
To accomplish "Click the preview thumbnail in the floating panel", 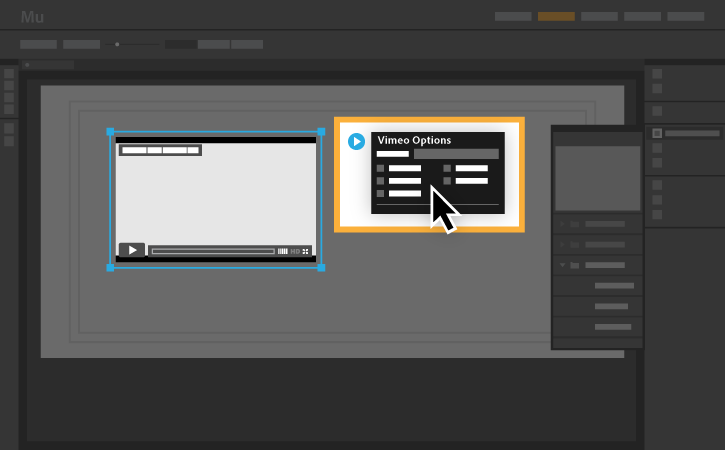I will (597, 178).
